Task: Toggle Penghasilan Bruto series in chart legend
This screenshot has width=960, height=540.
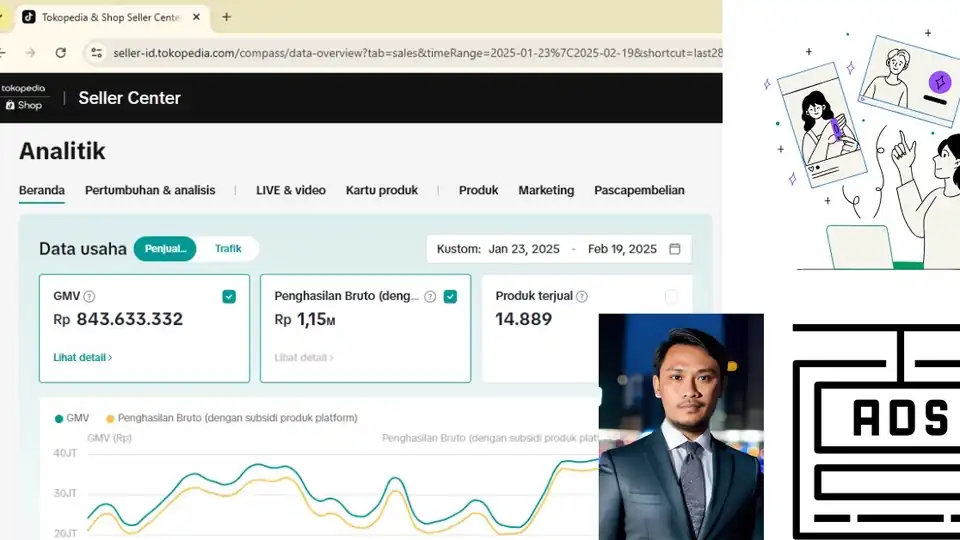Action: pyautogui.click(x=231, y=418)
